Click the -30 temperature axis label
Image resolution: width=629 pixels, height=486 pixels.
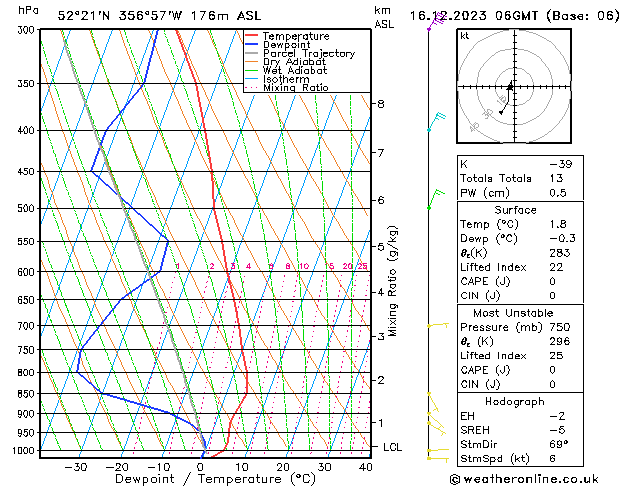75,467
